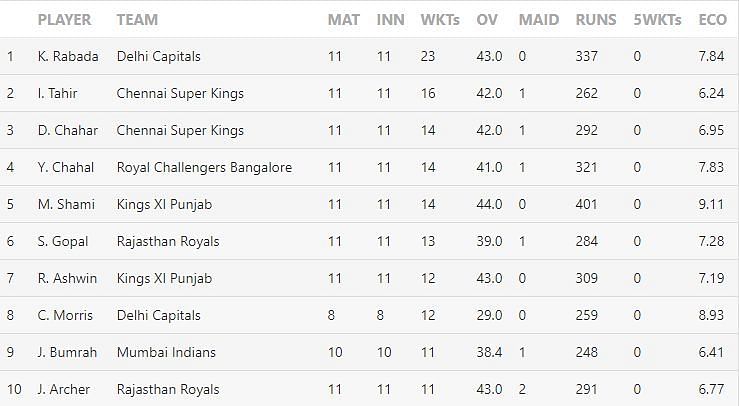Select M. Shami in the table

[x=65, y=204]
